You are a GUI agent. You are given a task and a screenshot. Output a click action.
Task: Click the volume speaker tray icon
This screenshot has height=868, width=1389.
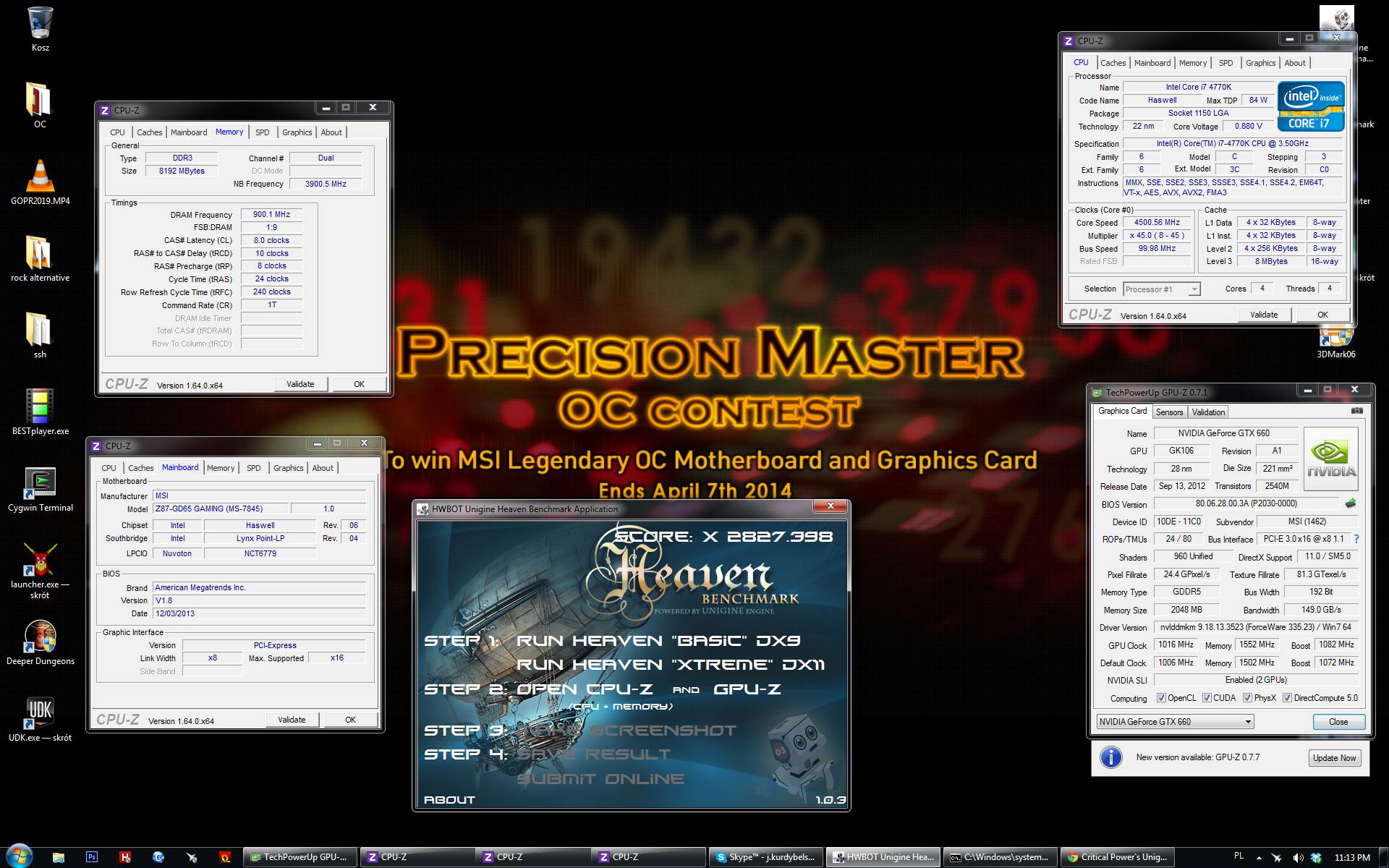(x=1298, y=858)
